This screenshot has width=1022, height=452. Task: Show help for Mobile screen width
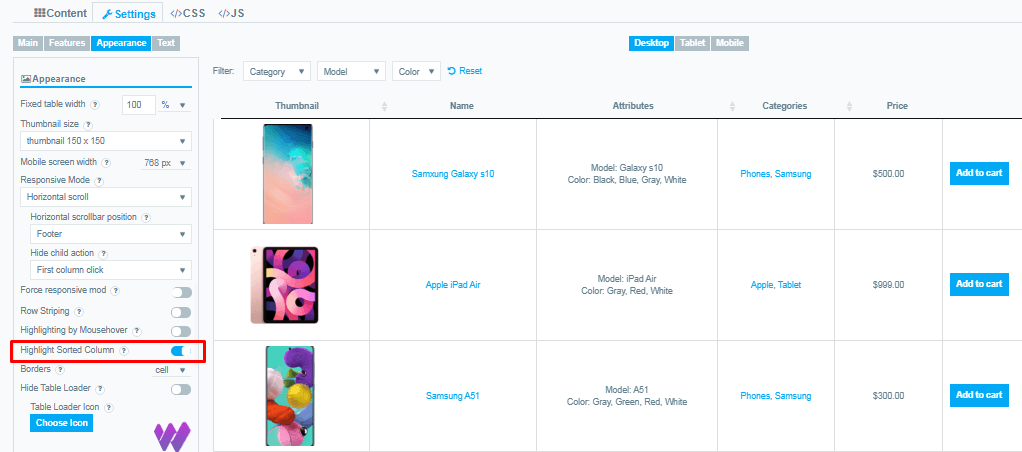106,162
